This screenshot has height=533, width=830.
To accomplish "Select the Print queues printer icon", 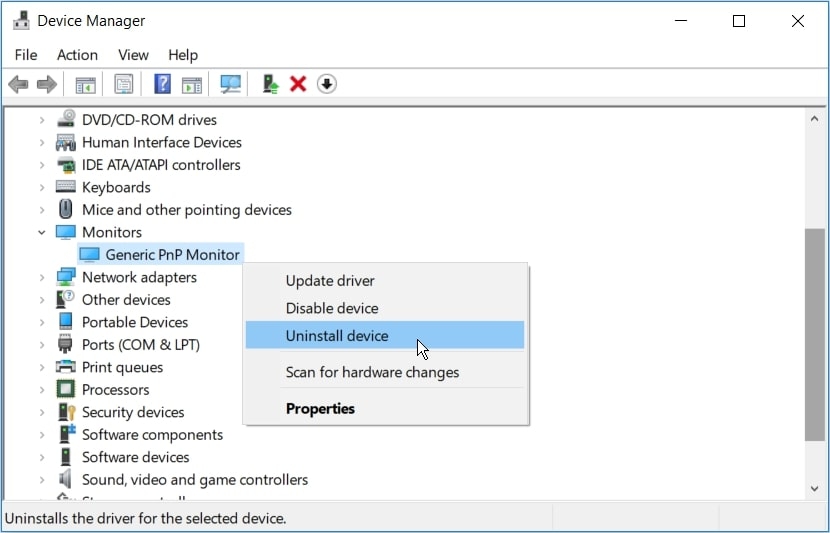I will [66, 366].
